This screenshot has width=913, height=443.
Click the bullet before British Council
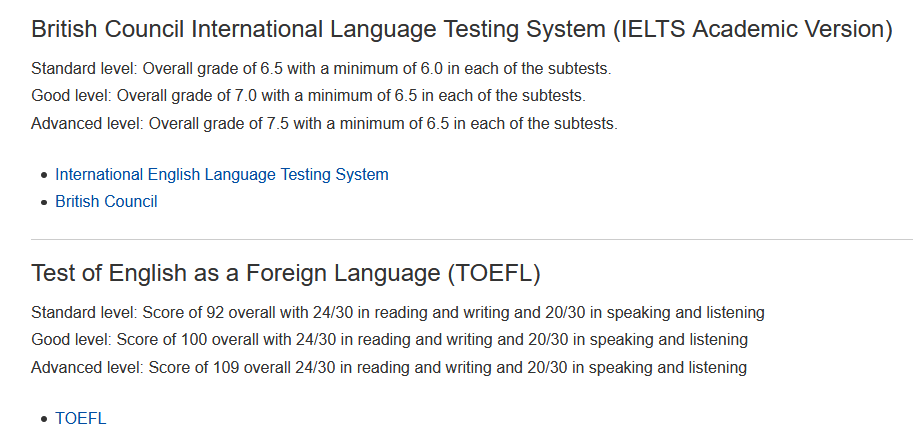[x=44, y=203]
